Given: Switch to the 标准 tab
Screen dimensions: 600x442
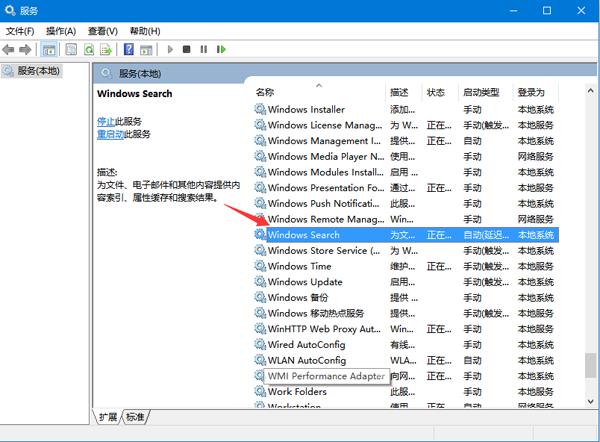Looking at the screenshot, I should pos(135,417).
